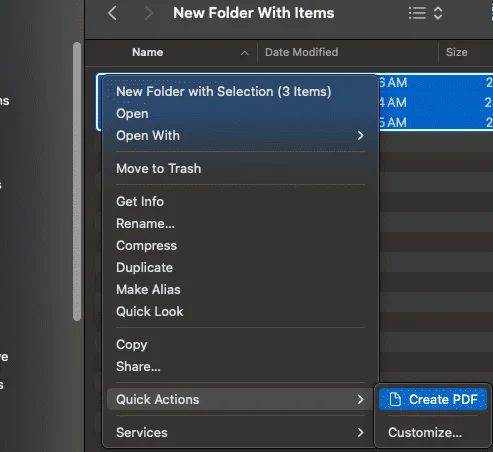Go back with the left chevron arrow
The height and width of the screenshot is (452, 493).
(x=112, y=14)
